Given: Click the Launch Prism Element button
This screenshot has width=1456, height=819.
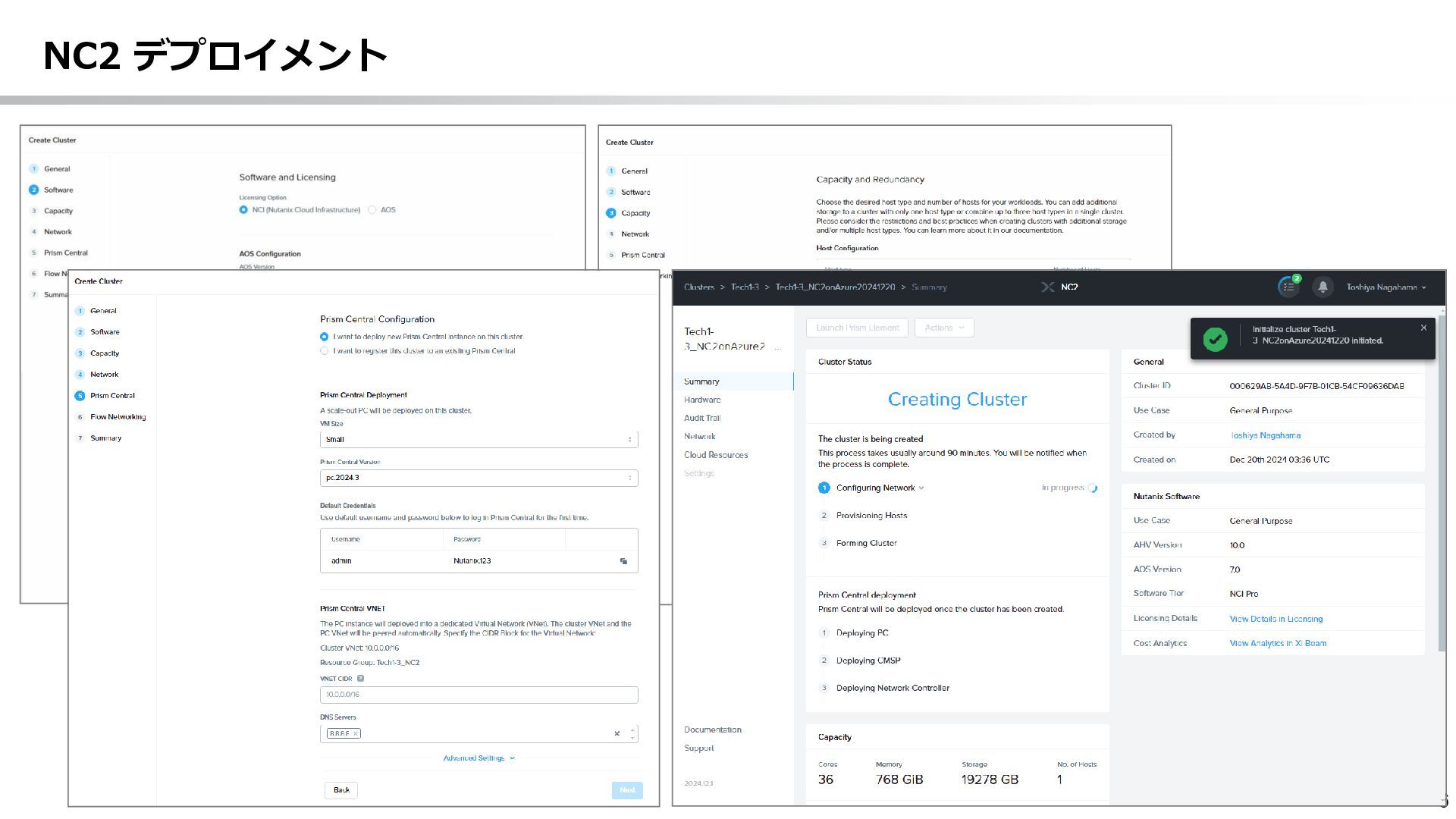Looking at the screenshot, I should pos(857,328).
